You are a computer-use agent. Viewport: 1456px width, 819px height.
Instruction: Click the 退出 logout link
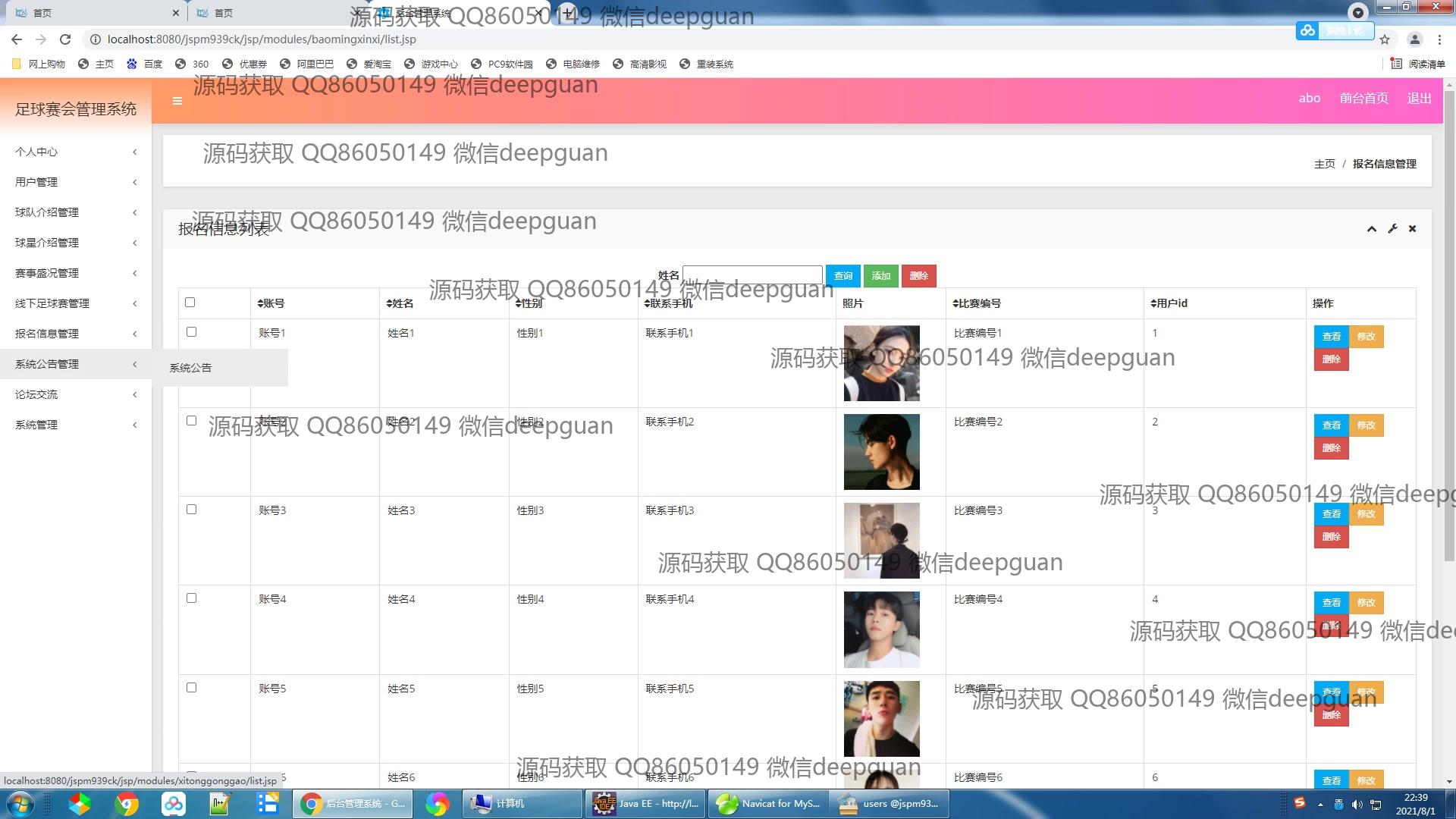coord(1419,99)
